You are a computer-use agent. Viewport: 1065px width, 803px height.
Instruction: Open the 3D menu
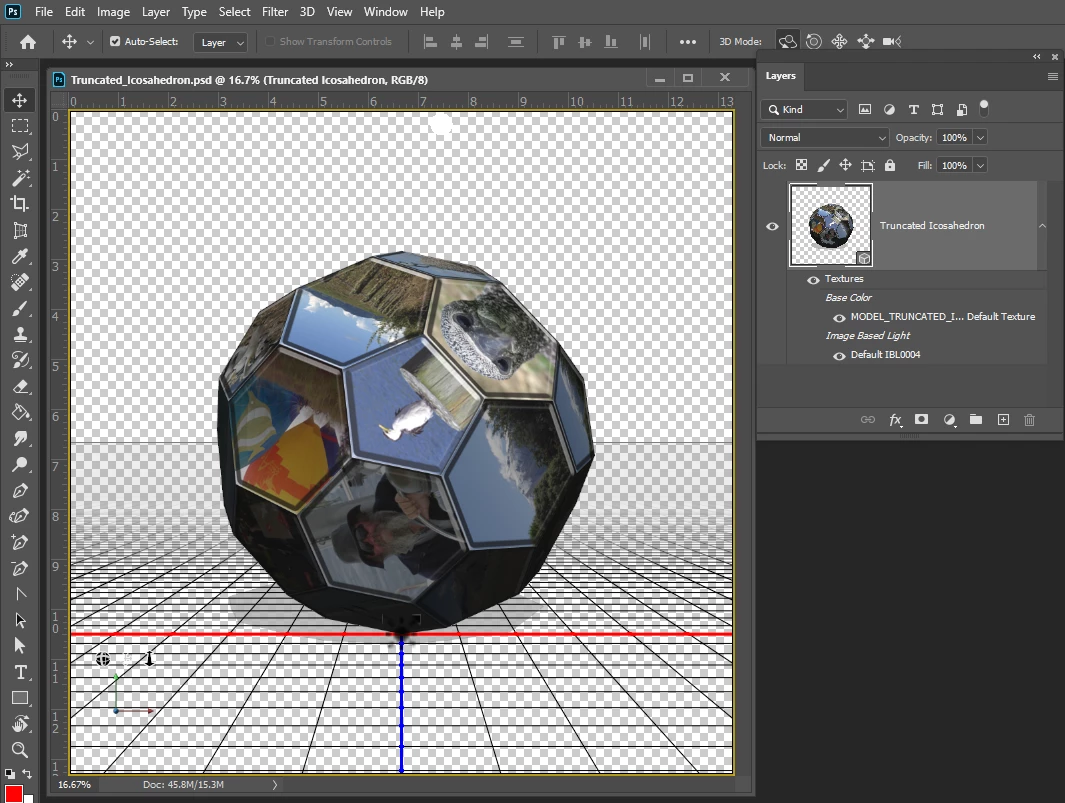pyautogui.click(x=307, y=12)
